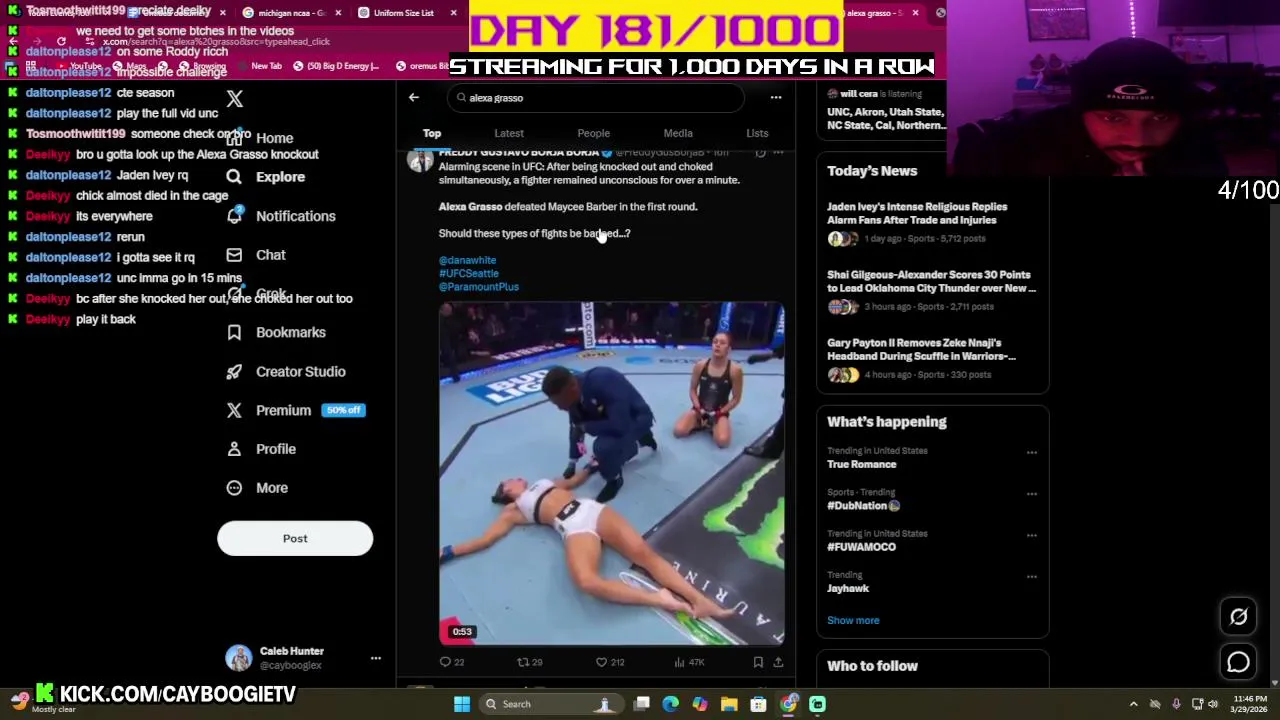The height and width of the screenshot is (720, 1280).
Task: Show hidden tray icons chevron
Action: pyautogui.click(x=1133, y=704)
